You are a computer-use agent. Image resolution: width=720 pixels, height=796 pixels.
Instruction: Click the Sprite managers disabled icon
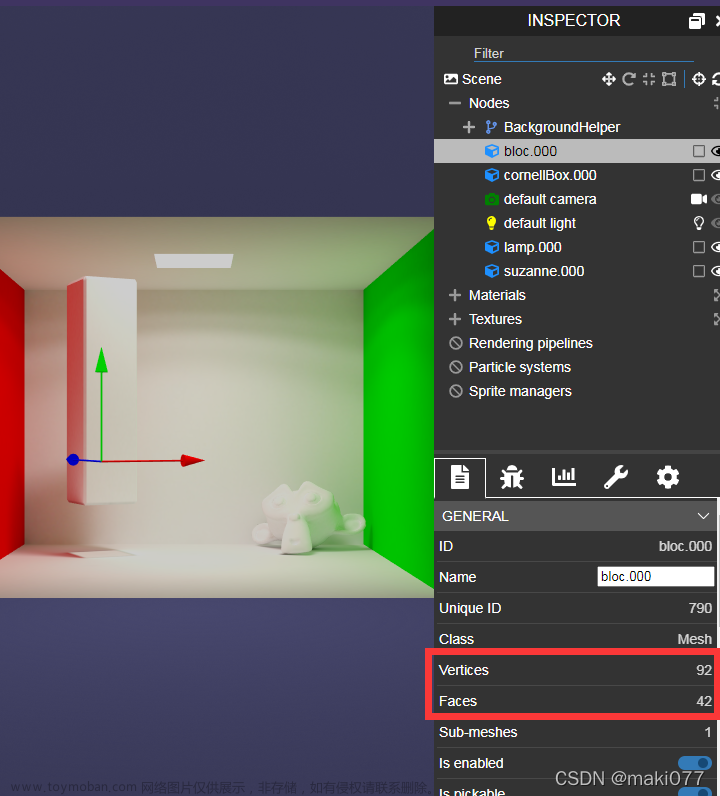point(456,391)
